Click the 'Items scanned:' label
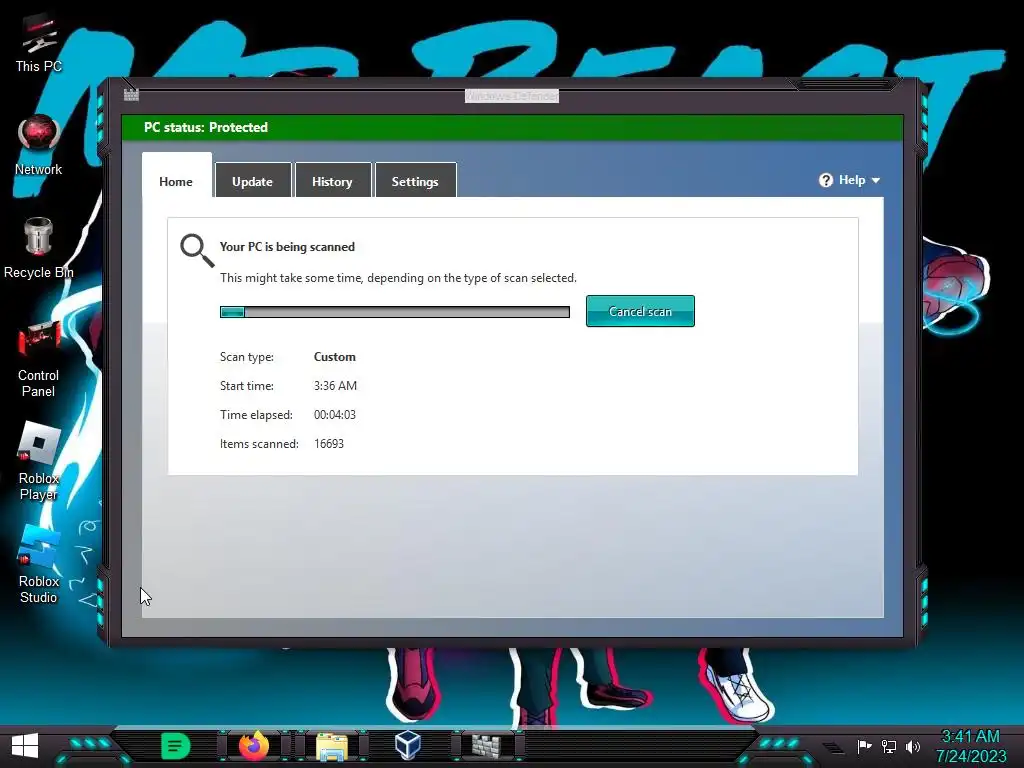This screenshot has height=768, width=1024. tap(259, 444)
